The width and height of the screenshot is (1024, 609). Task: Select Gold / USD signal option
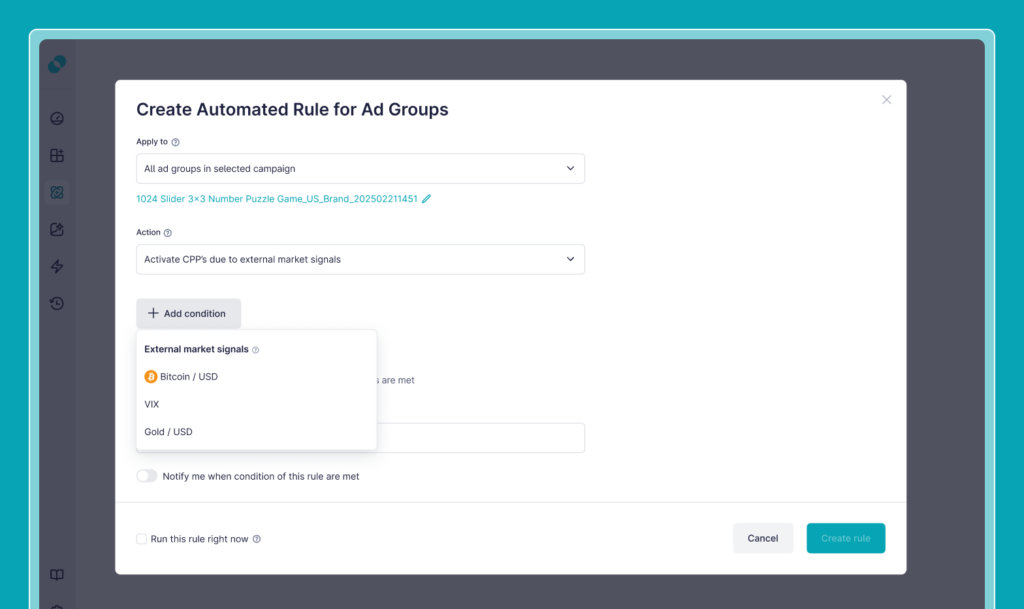(x=256, y=431)
